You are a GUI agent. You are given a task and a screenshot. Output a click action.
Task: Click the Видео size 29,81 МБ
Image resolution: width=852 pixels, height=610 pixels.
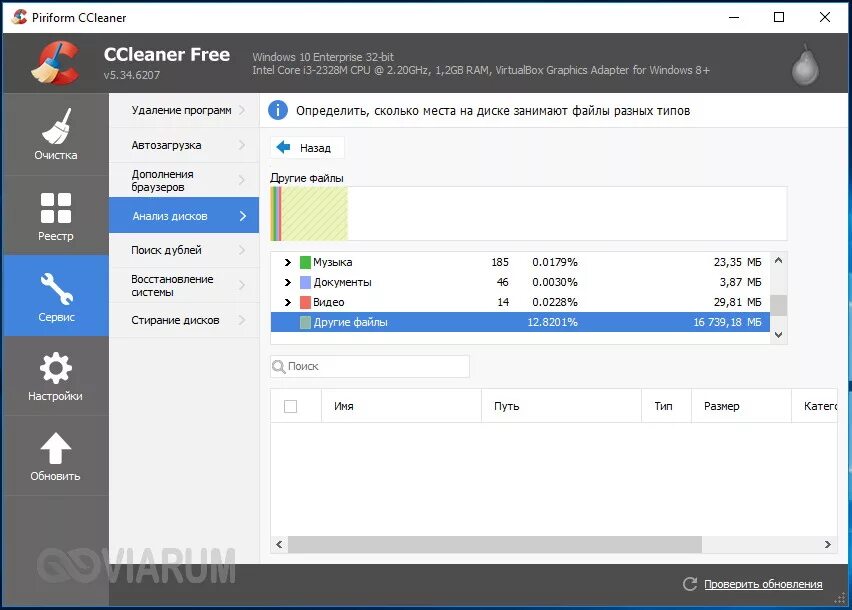pyautogui.click(x=737, y=302)
